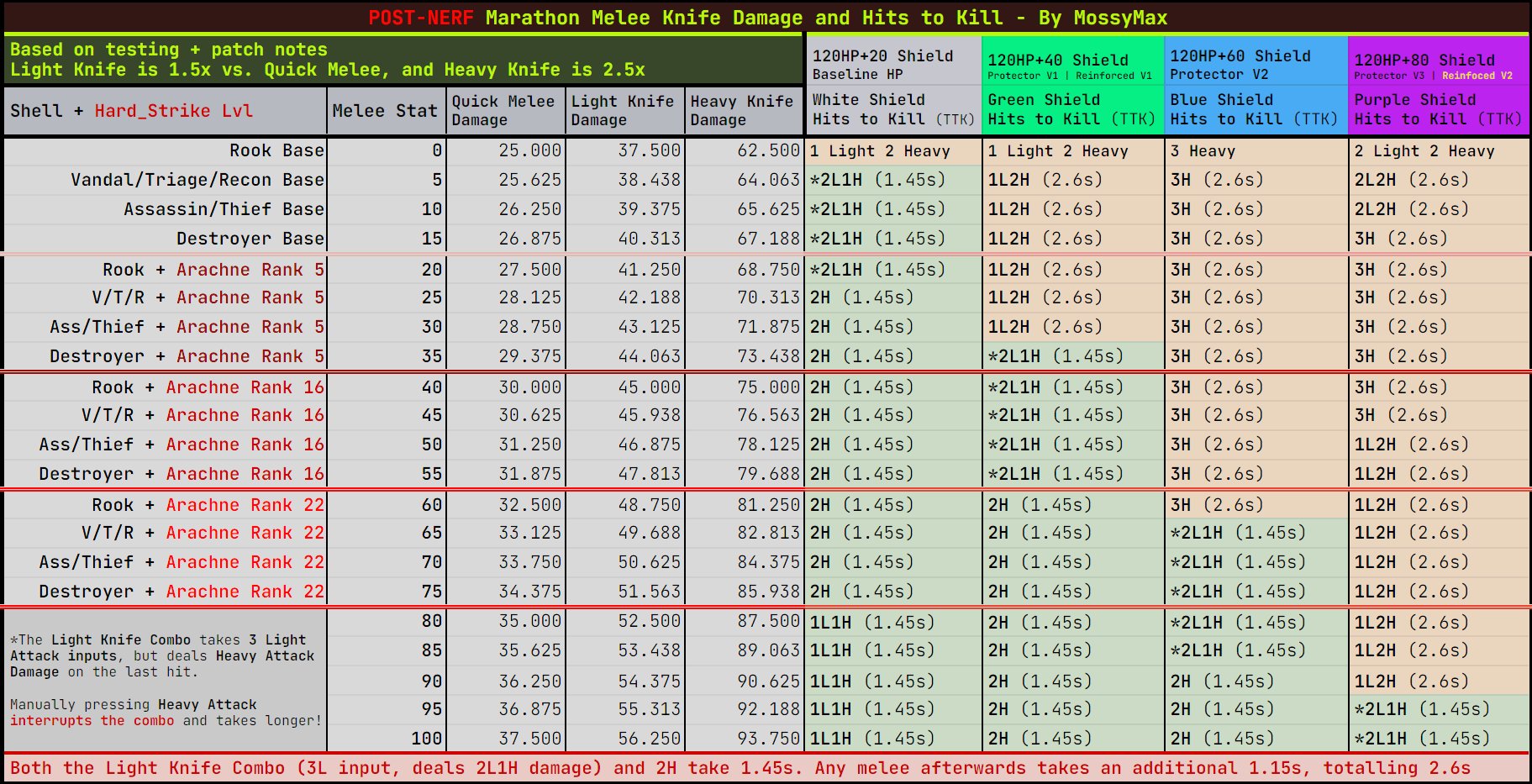This screenshot has height=784, width=1532.
Task: Select the quick melee value '36.250'
Action: click(530, 681)
